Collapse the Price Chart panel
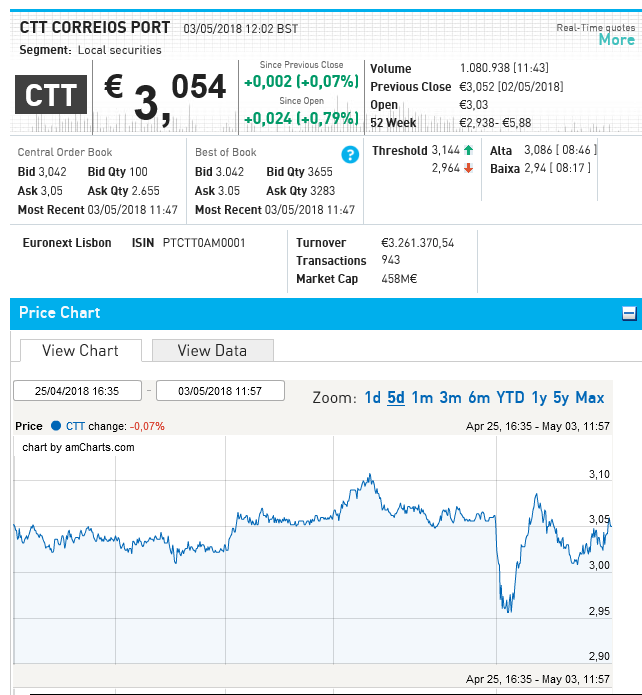This screenshot has height=695, width=642. (629, 314)
